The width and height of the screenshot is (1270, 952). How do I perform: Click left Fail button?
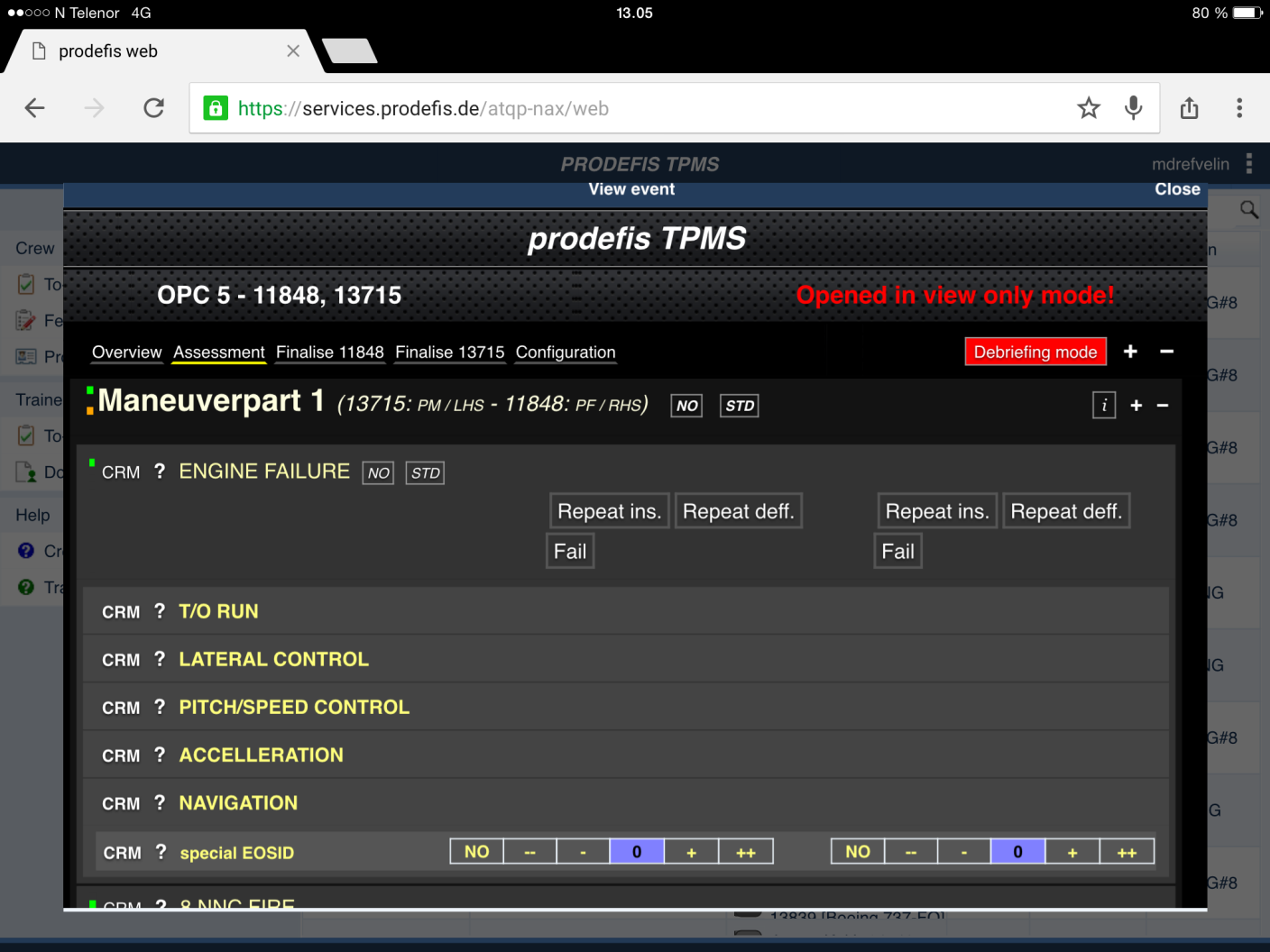tap(570, 551)
